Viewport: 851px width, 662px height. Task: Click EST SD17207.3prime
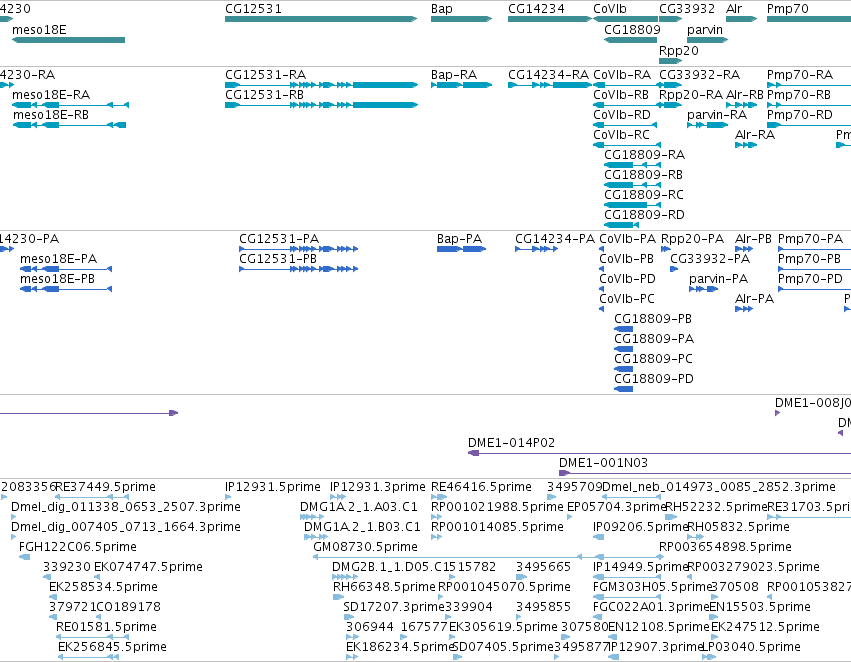393,607
